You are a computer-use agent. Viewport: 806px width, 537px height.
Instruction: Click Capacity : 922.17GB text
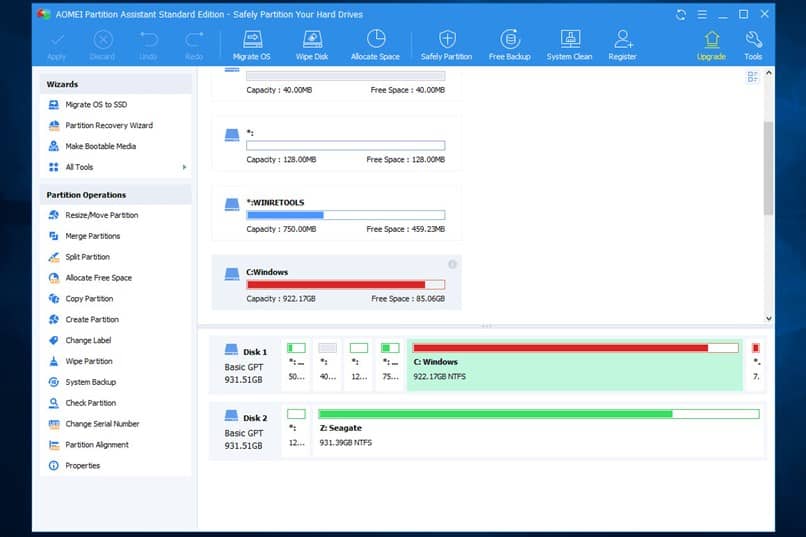(281, 299)
